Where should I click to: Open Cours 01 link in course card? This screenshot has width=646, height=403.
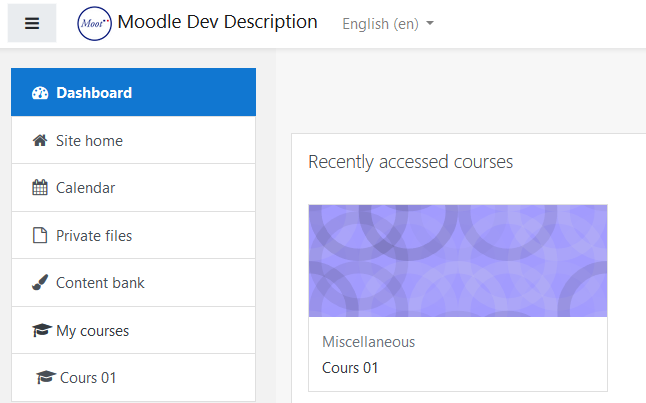pos(350,368)
